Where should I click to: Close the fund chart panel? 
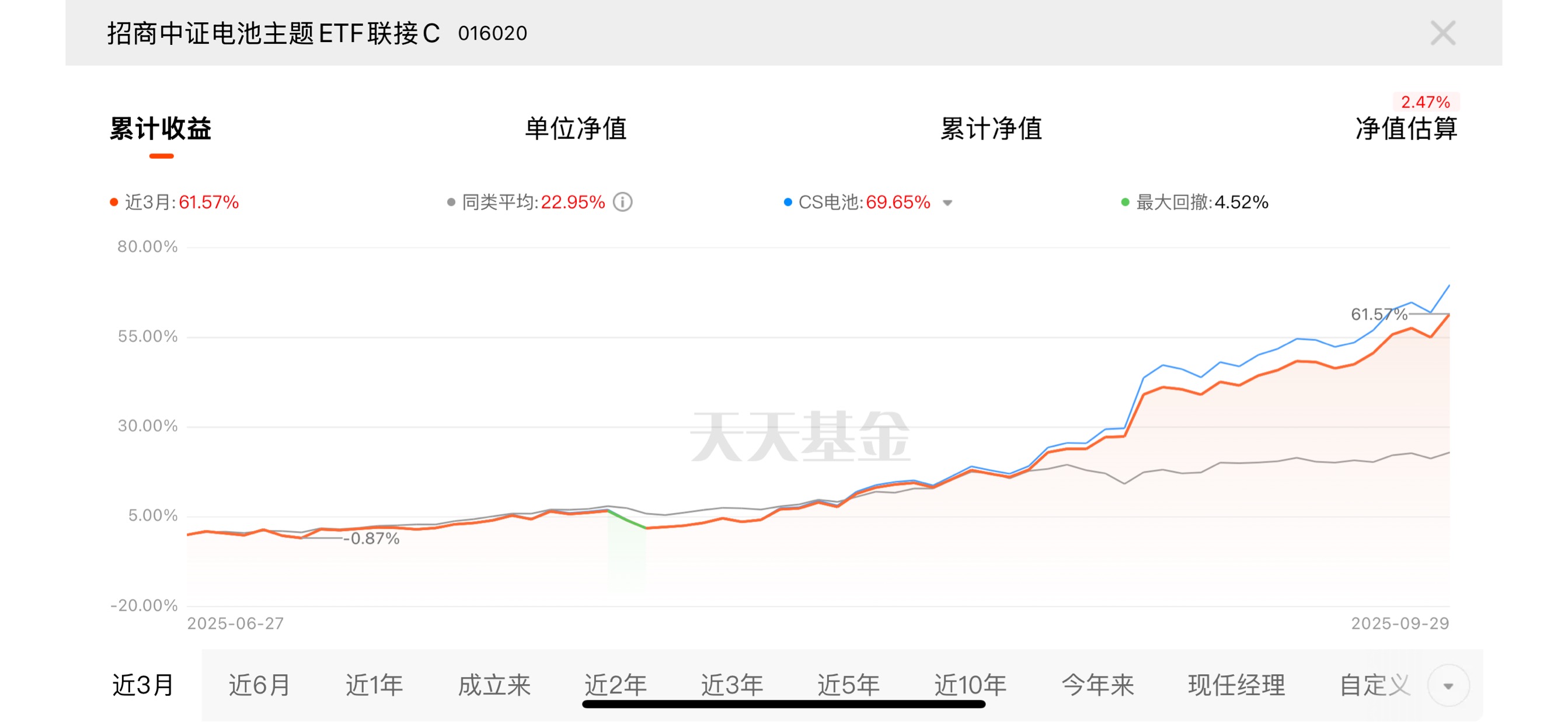(1442, 33)
